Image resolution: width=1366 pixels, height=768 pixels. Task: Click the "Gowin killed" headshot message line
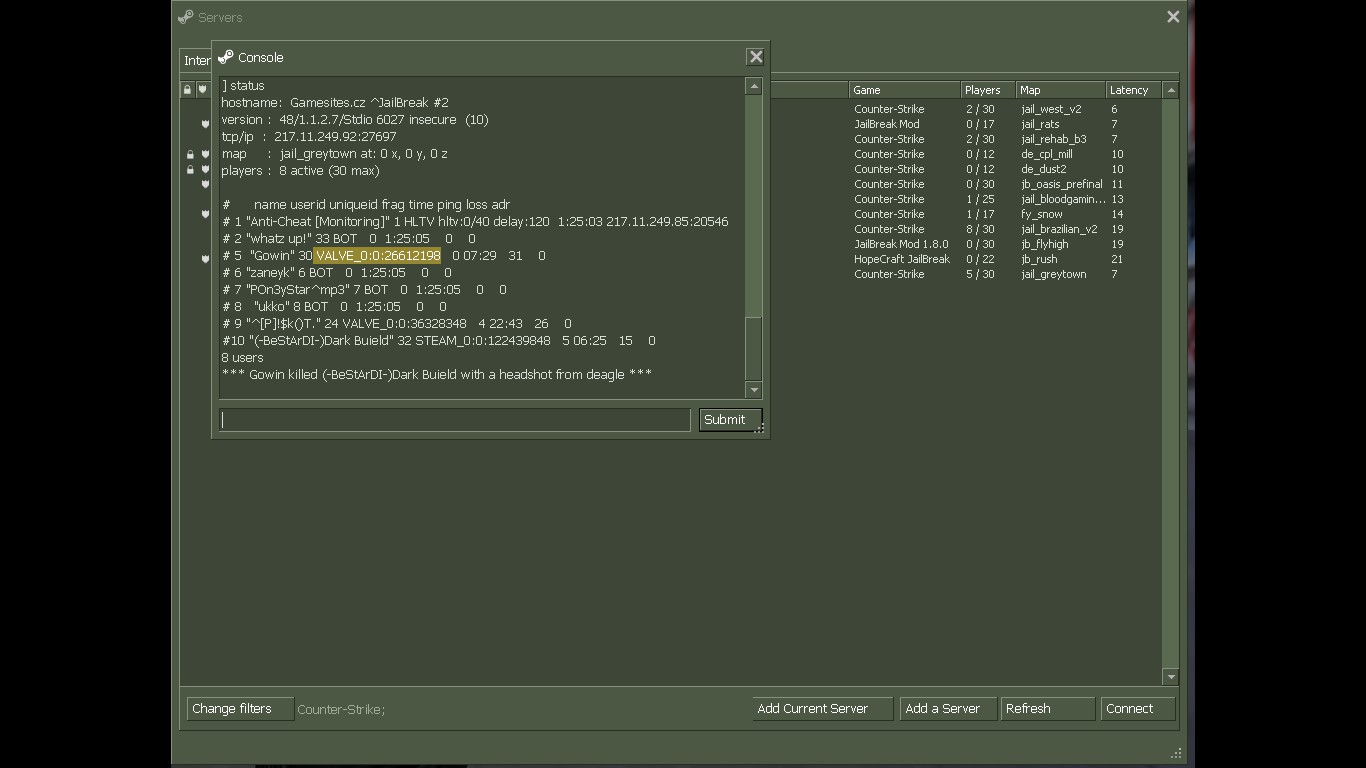437,375
